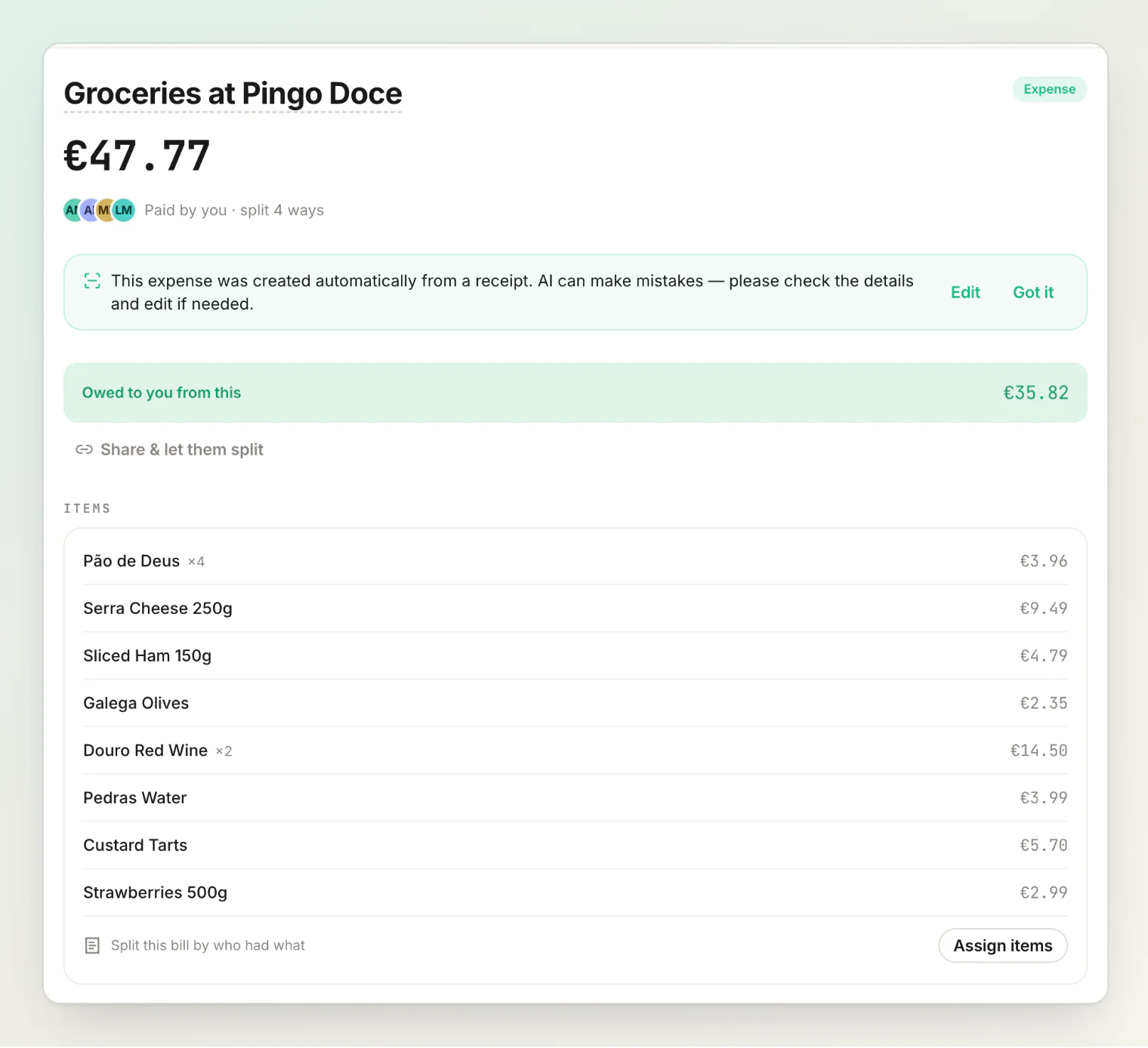
Task: Select the Sliced Ham 150g item
Action: pos(576,655)
